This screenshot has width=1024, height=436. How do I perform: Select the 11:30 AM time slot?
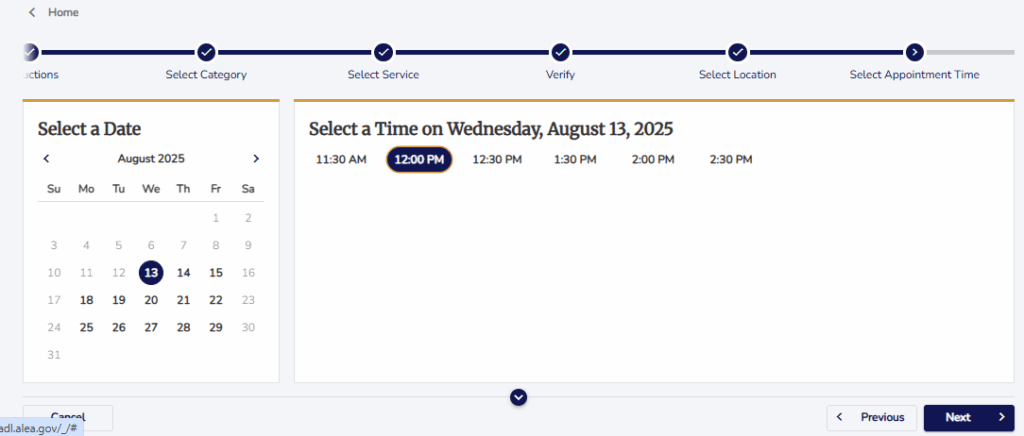click(342, 159)
